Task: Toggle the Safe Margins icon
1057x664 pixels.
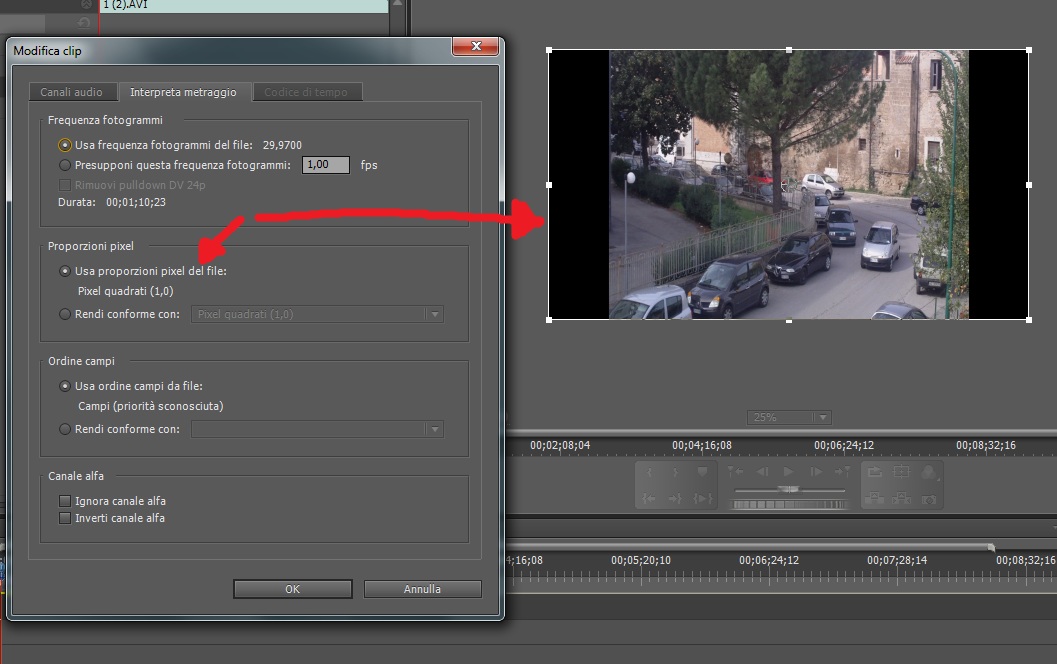Action: click(x=901, y=471)
